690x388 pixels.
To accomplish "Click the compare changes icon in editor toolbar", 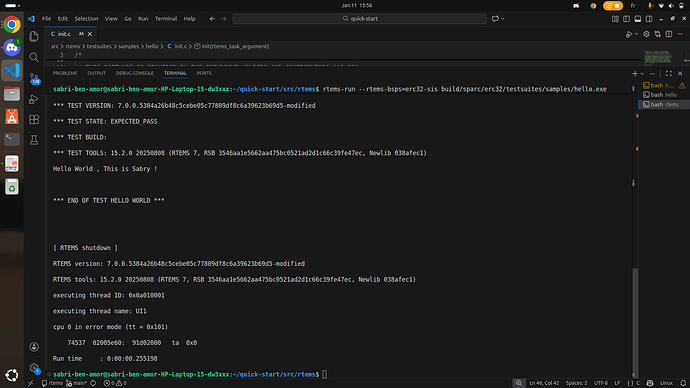I will pyautogui.click(x=657, y=34).
